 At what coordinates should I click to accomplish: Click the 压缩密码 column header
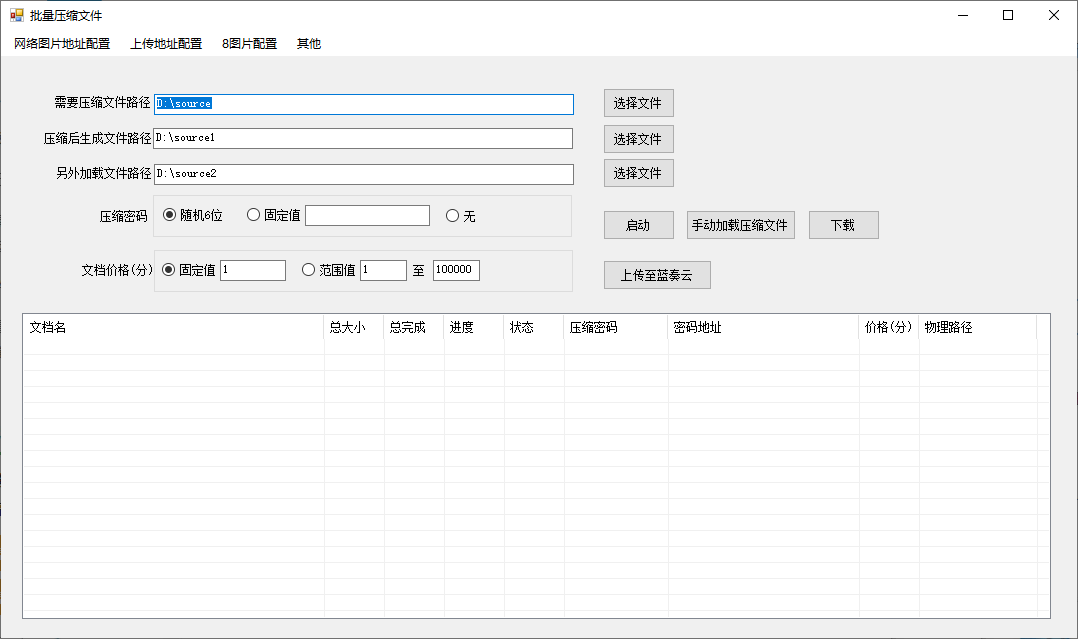615,327
